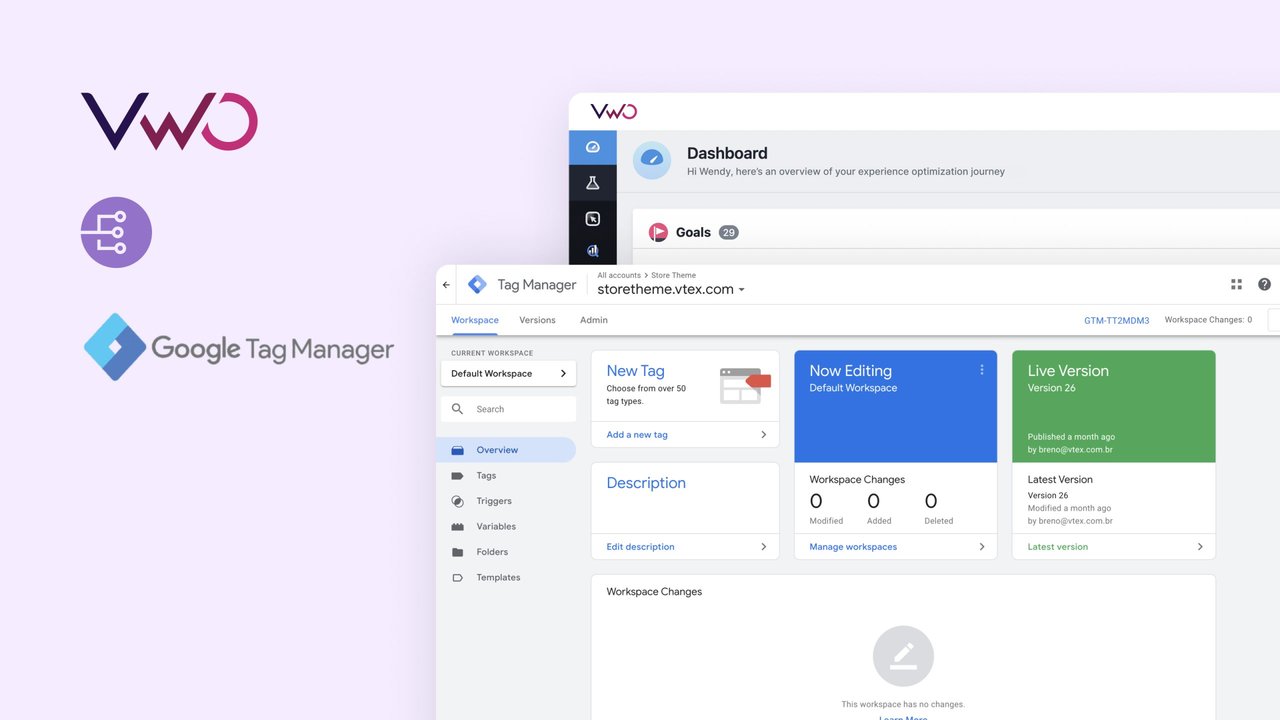Click the New Tag browser illustration
The width and height of the screenshot is (1280, 720).
745,385
